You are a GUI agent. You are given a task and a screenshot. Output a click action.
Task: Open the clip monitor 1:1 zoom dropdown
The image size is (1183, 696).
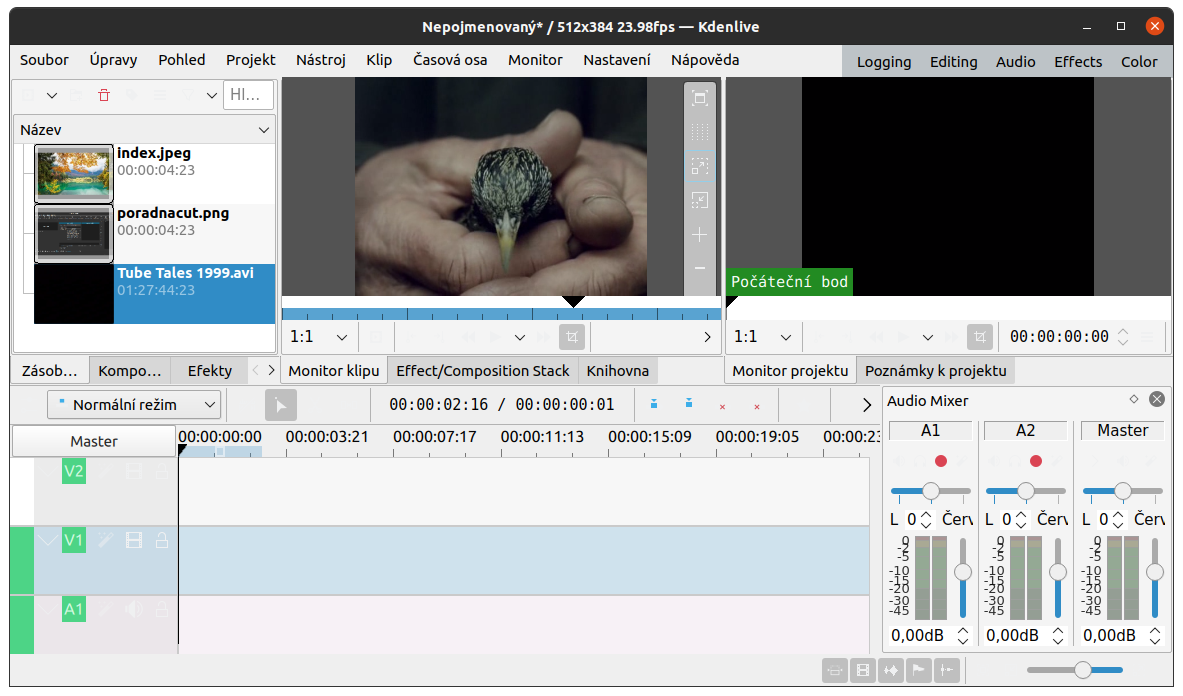pyautogui.click(x=319, y=337)
